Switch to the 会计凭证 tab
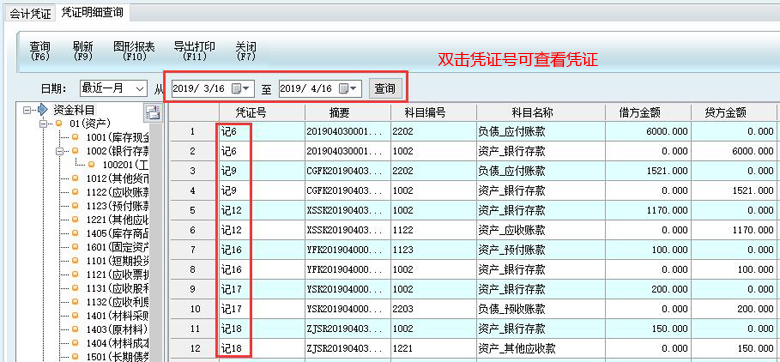Image resolution: width=780 pixels, height=362 pixels. pos(30,13)
